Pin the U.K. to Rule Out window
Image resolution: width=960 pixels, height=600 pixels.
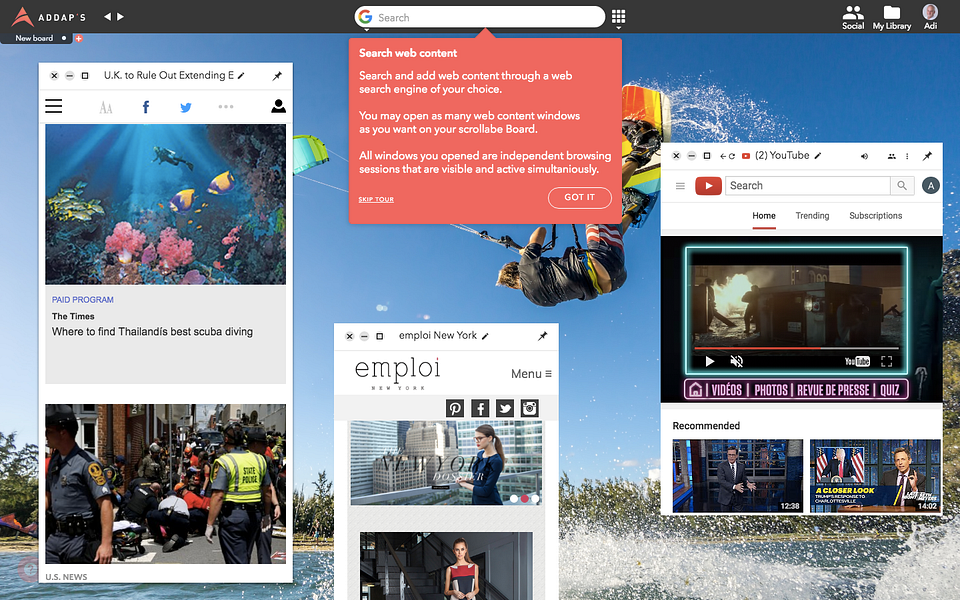(x=277, y=76)
